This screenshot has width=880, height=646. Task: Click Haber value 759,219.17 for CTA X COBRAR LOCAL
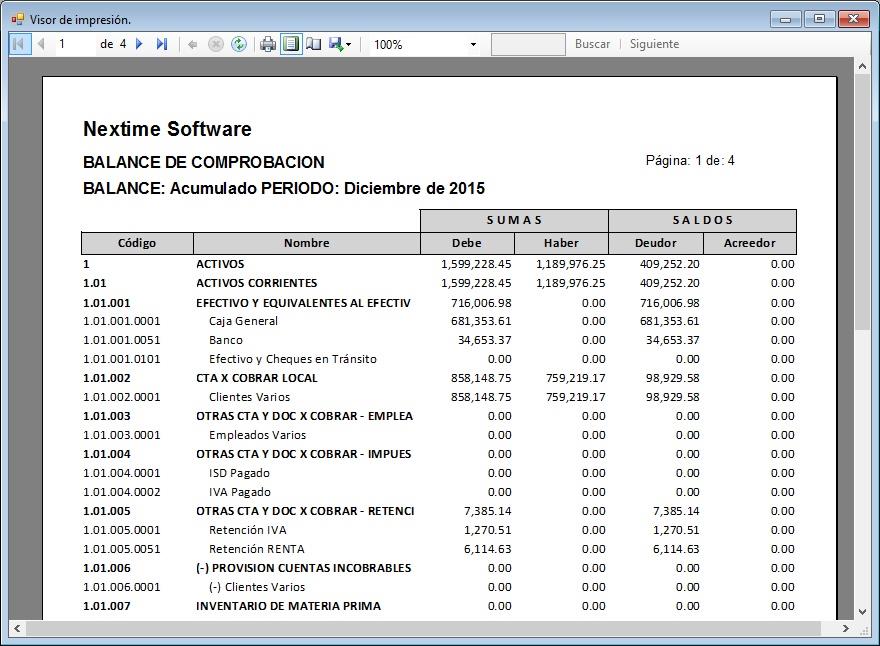(576, 378)
